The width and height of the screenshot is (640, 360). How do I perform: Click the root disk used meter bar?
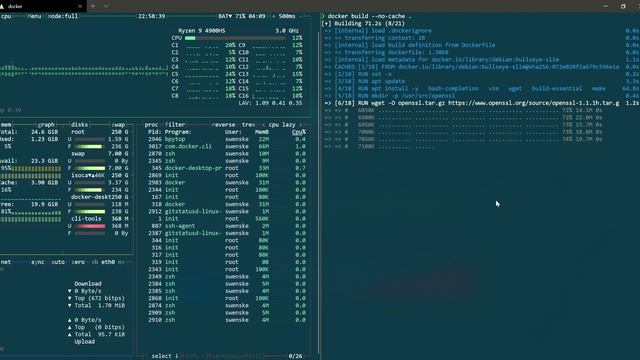point(90,140)
